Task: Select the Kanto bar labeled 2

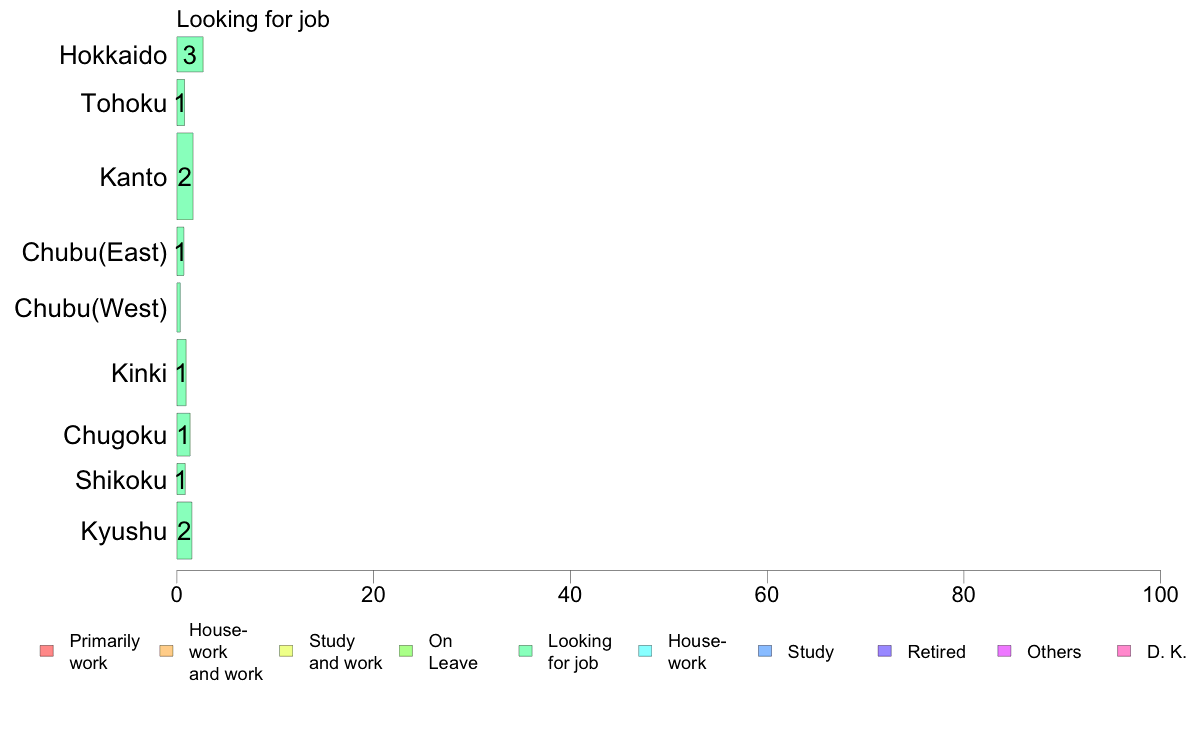Action: pyautogui.click(x=185, y=177)
